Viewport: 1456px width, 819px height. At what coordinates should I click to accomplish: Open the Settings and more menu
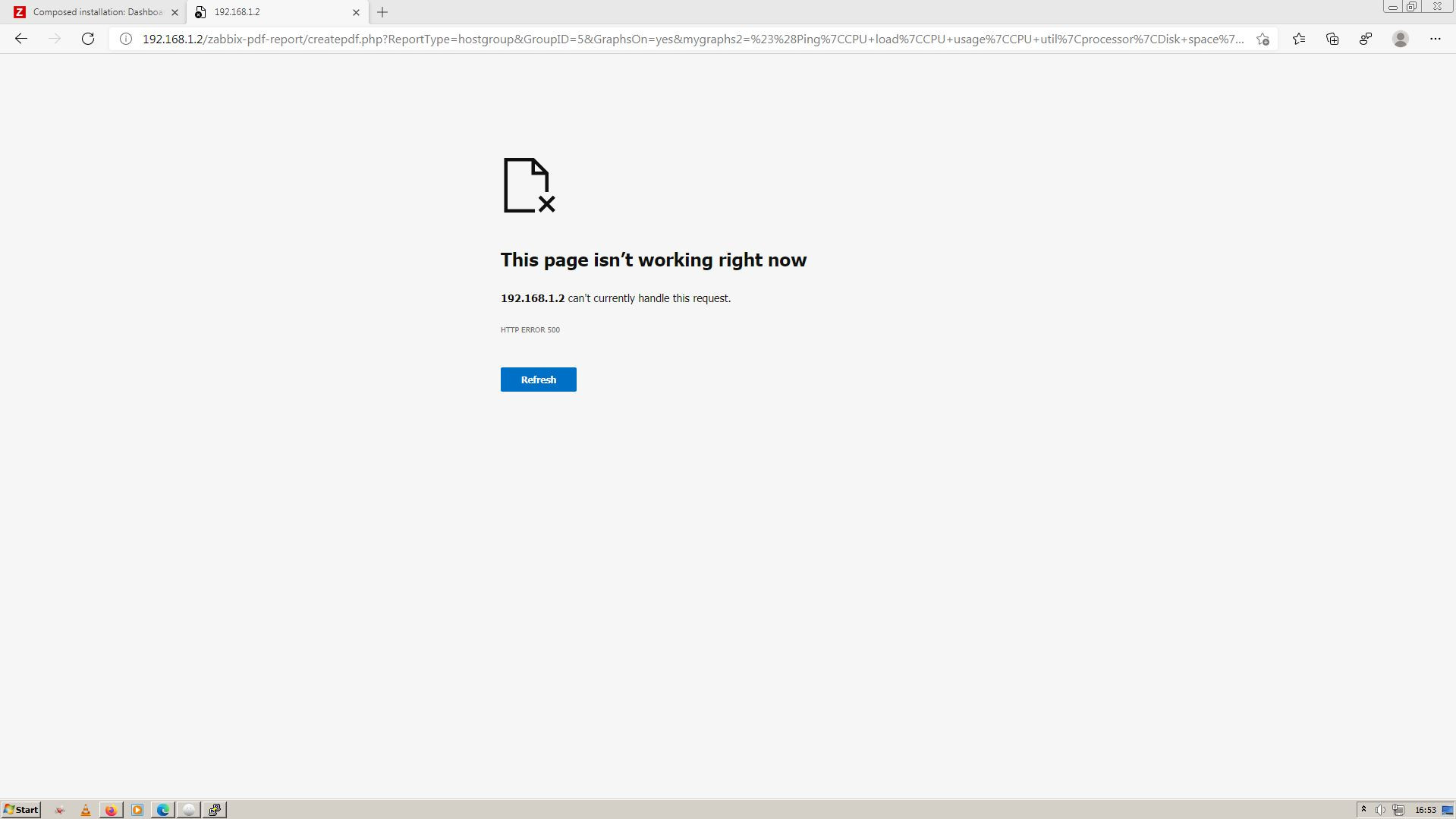click(x=1435, y=39)
